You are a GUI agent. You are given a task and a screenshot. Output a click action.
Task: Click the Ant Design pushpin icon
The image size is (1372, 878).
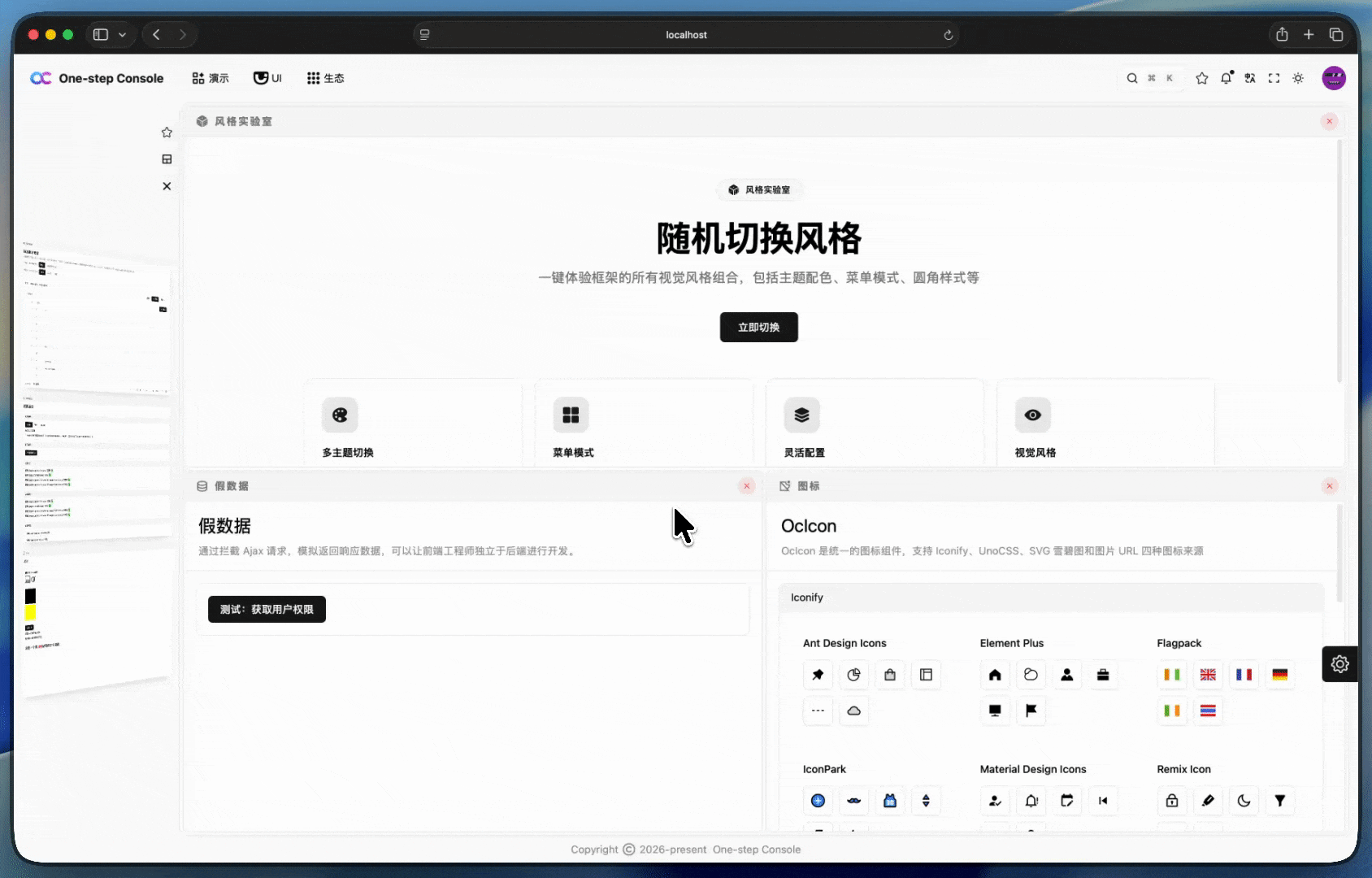click(818, 675)
